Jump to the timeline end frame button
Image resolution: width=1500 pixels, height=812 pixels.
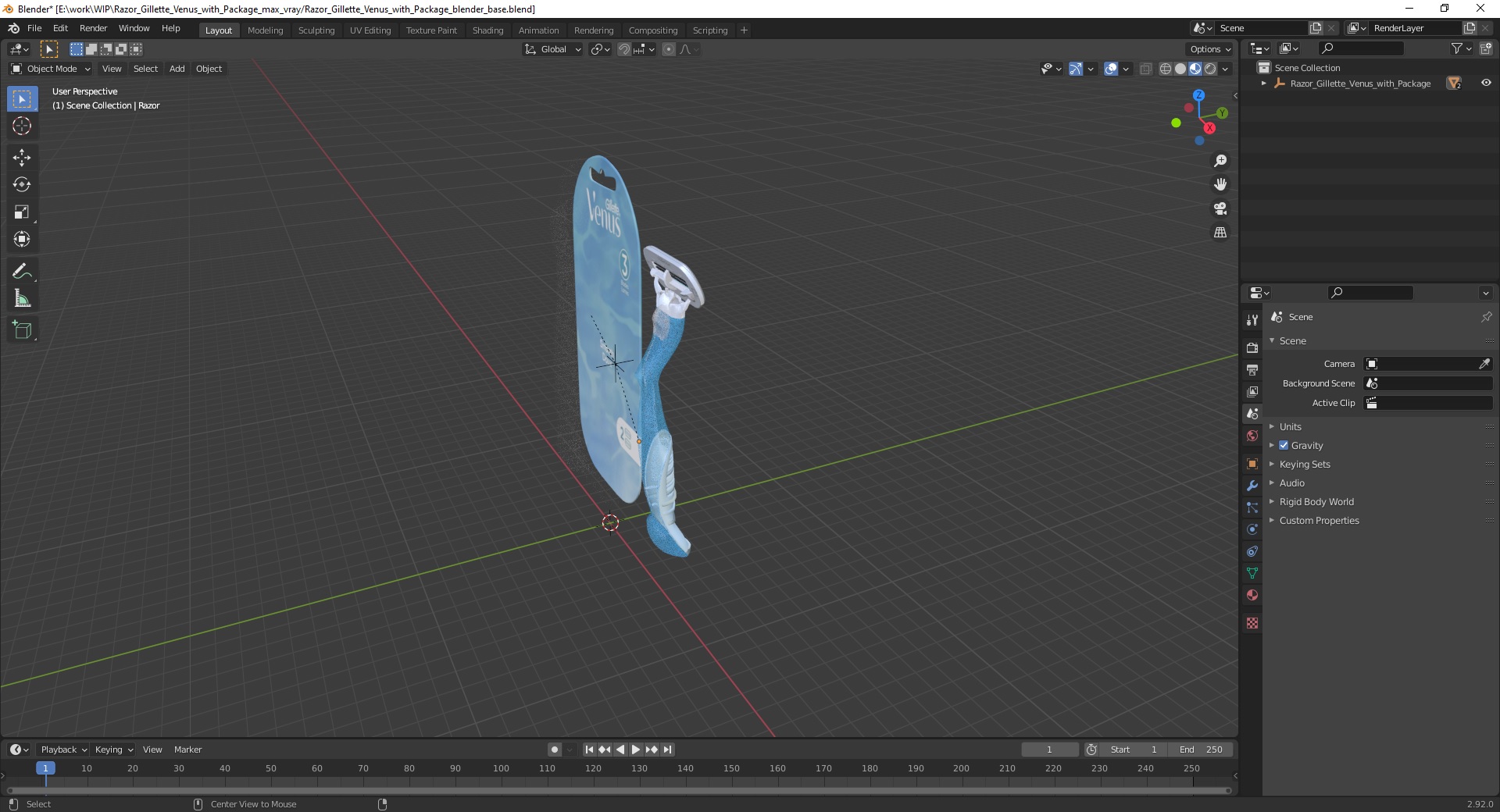667,750
